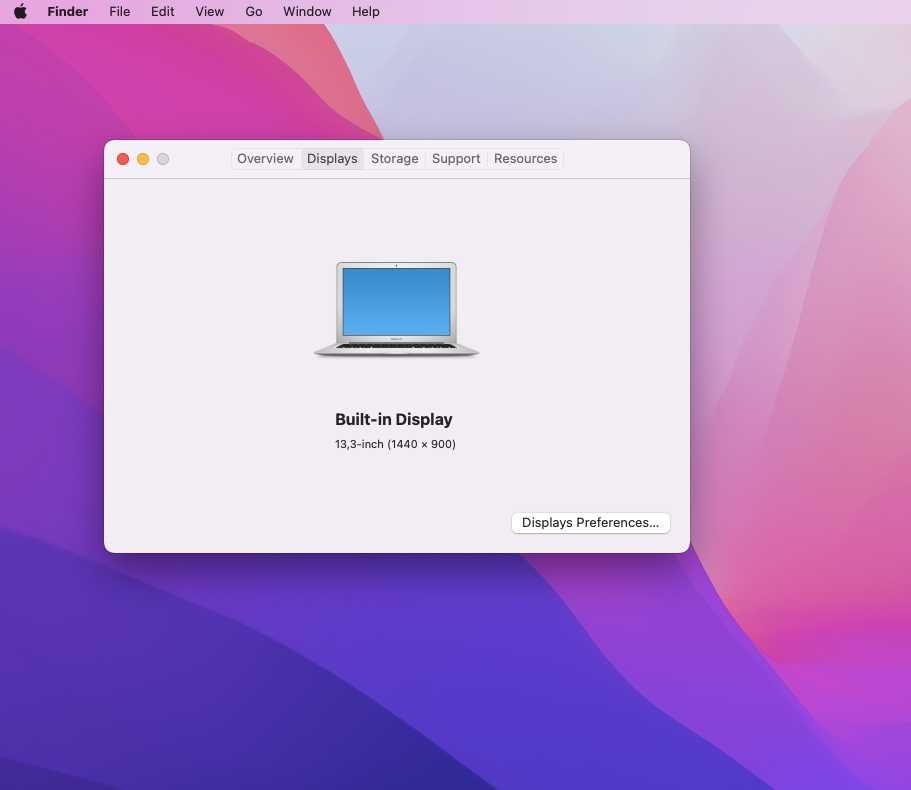This screenshot has width=911, height=790.
Task: Open the Go menu
Action: click(254, 12)
